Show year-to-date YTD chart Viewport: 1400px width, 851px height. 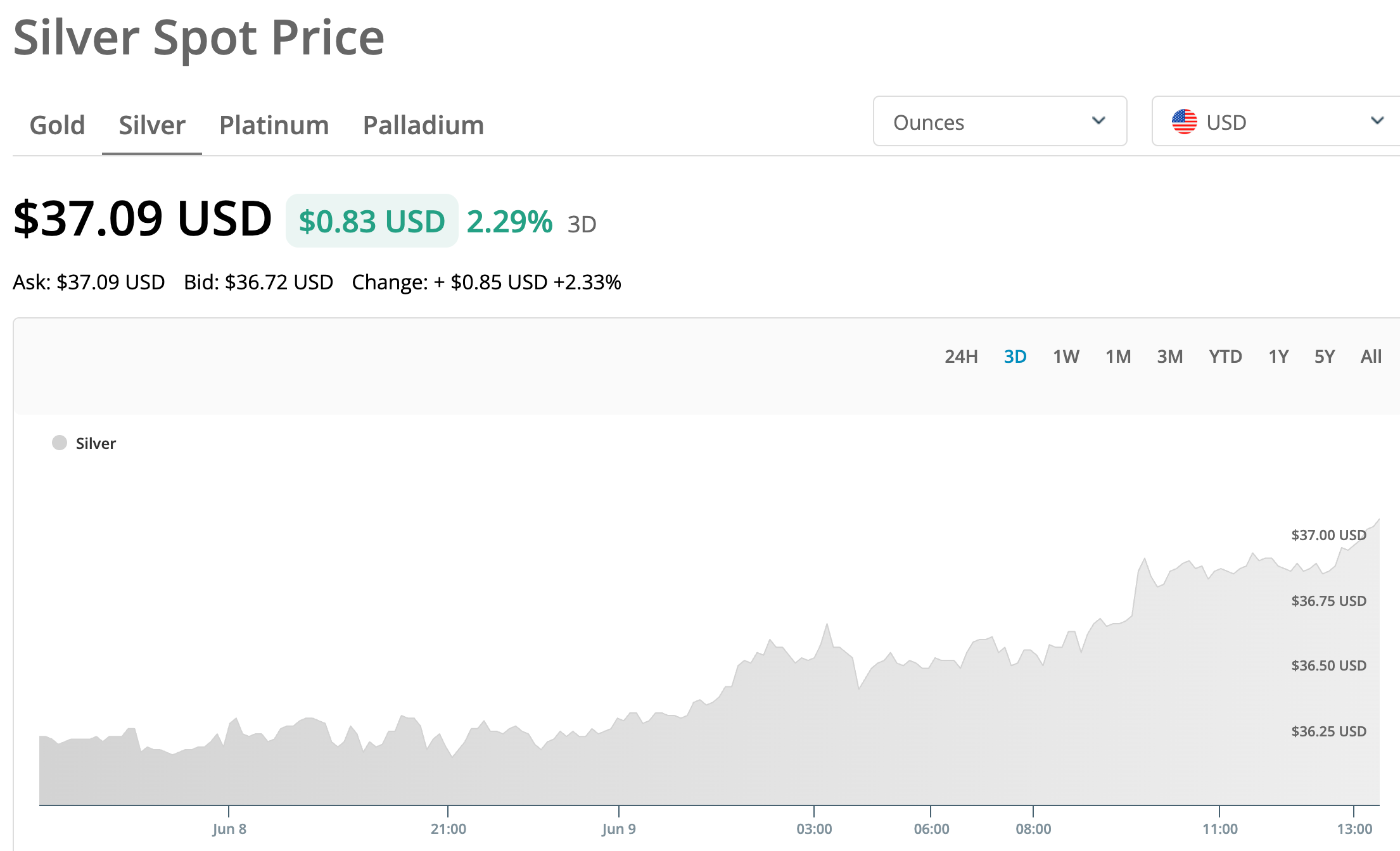click(1225, 356)
